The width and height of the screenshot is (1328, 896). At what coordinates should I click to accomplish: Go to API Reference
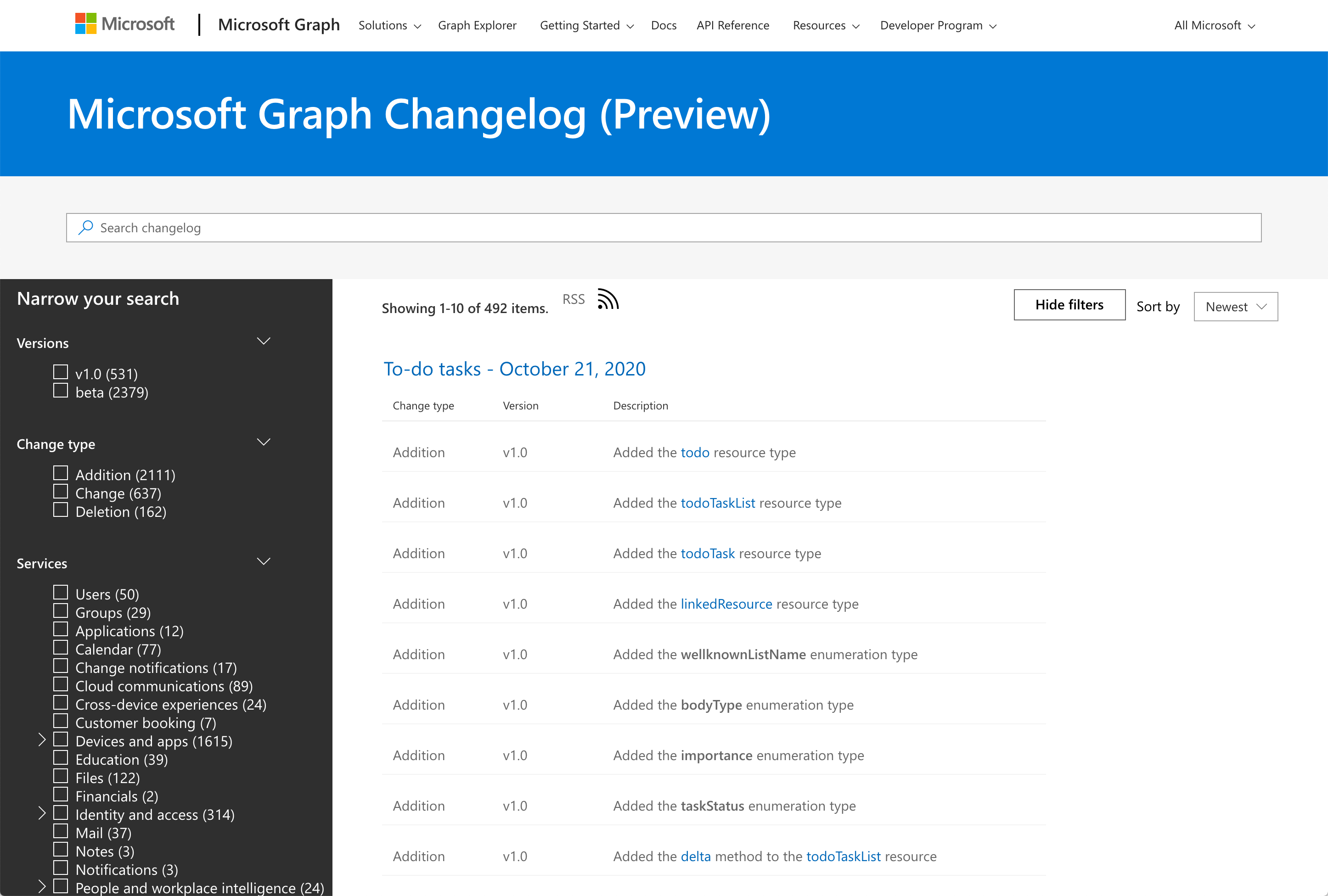732,26
